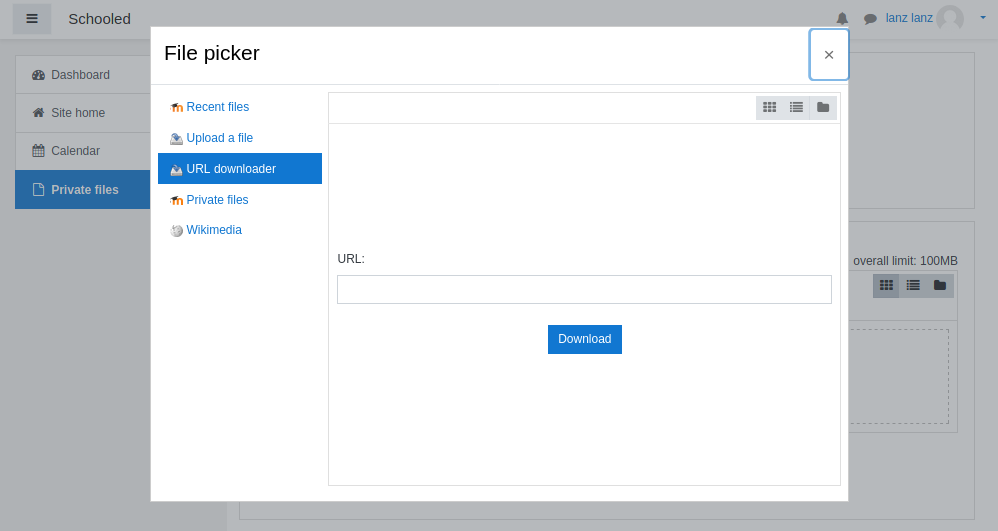Viewport: 998px width, 531px height.
Task: Open Site home in side navigation
Action: click(83, 113)
